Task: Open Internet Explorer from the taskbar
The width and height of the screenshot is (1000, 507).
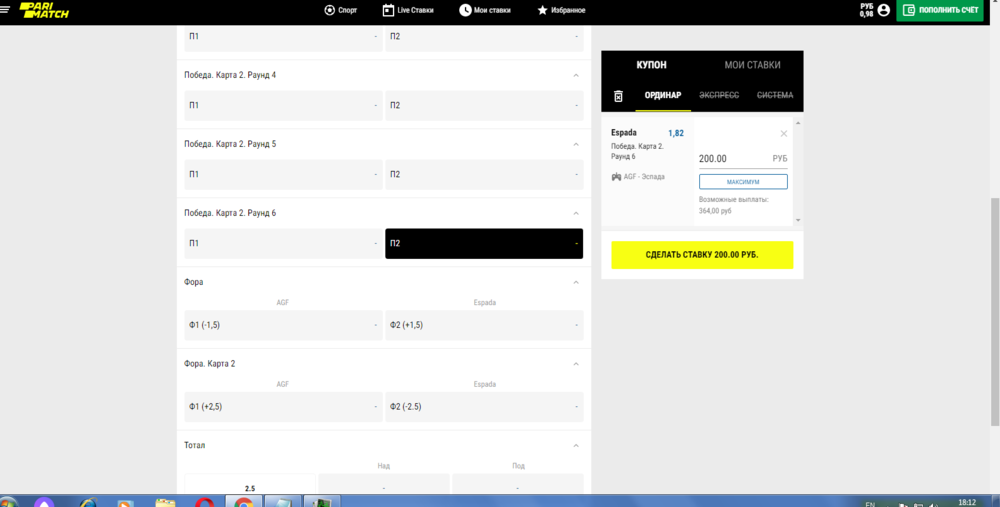Action: pos(89,503)
